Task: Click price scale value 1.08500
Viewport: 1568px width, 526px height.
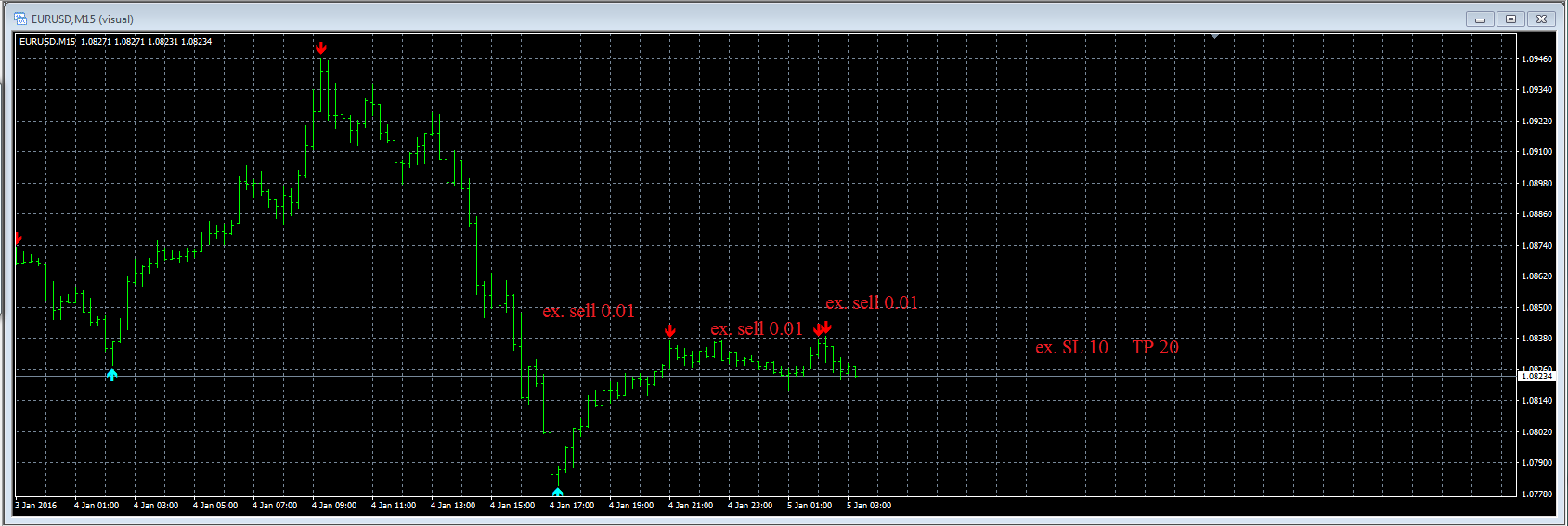Action: [x=1536, y=307]
